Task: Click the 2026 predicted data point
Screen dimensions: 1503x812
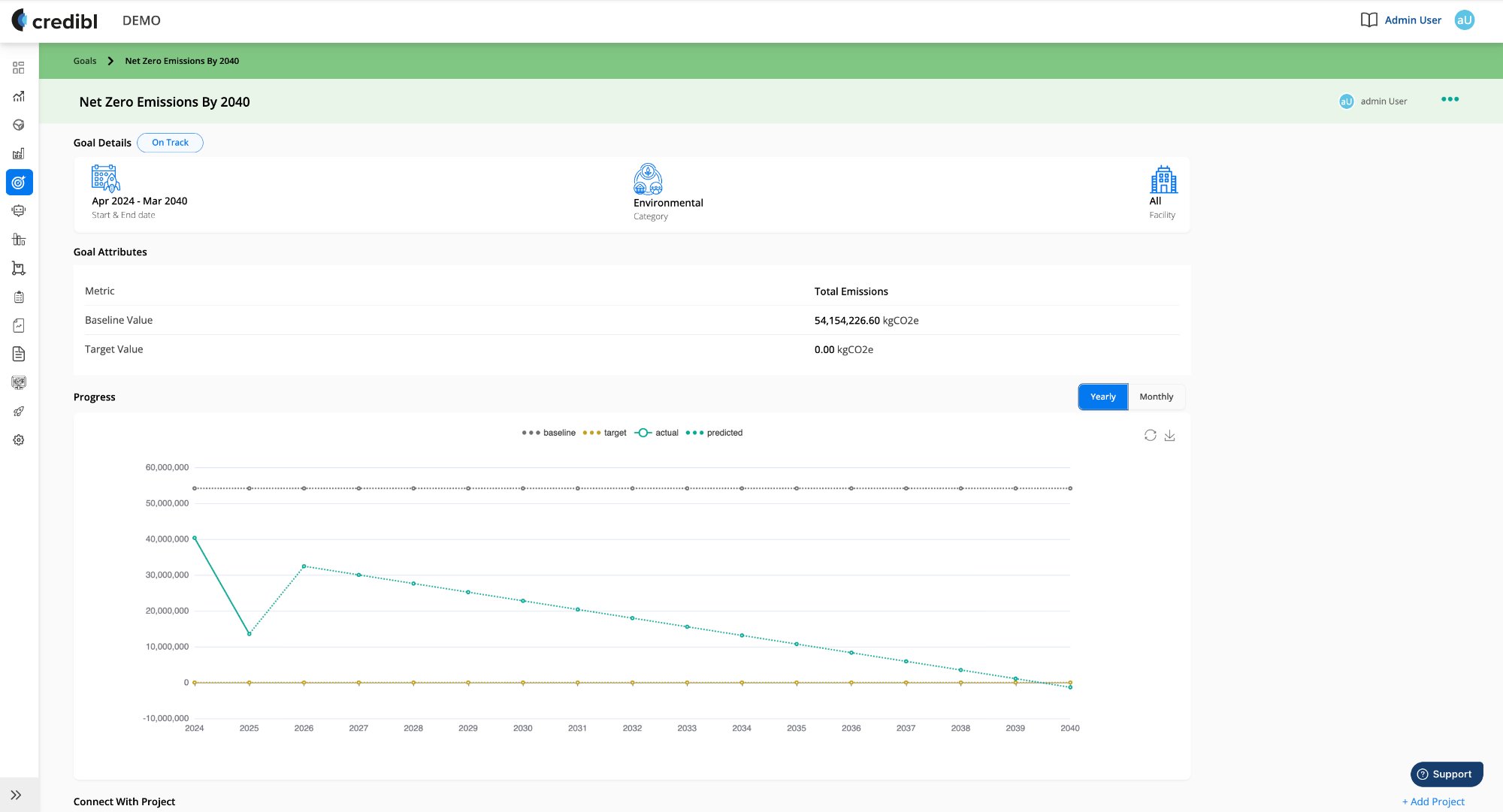Action: [x=304, y=566]
